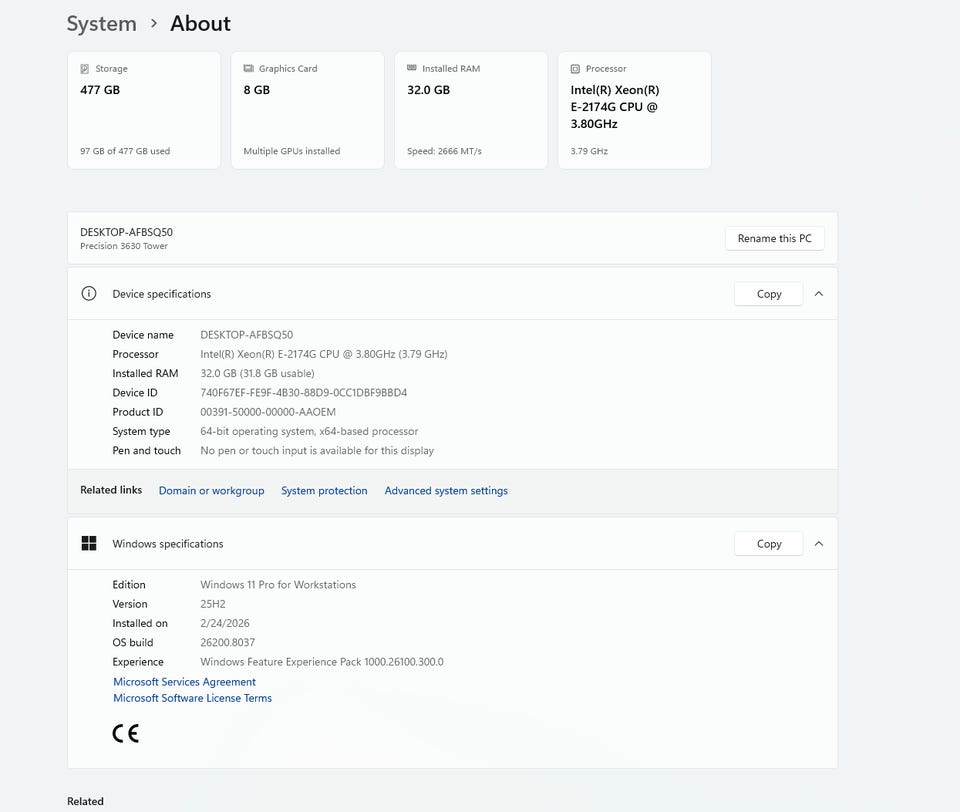The width and height of the screenshot is (960, 812).
Task: Click the Graphics Card icon
Action: pyautogui.click(x=248, y=69)
